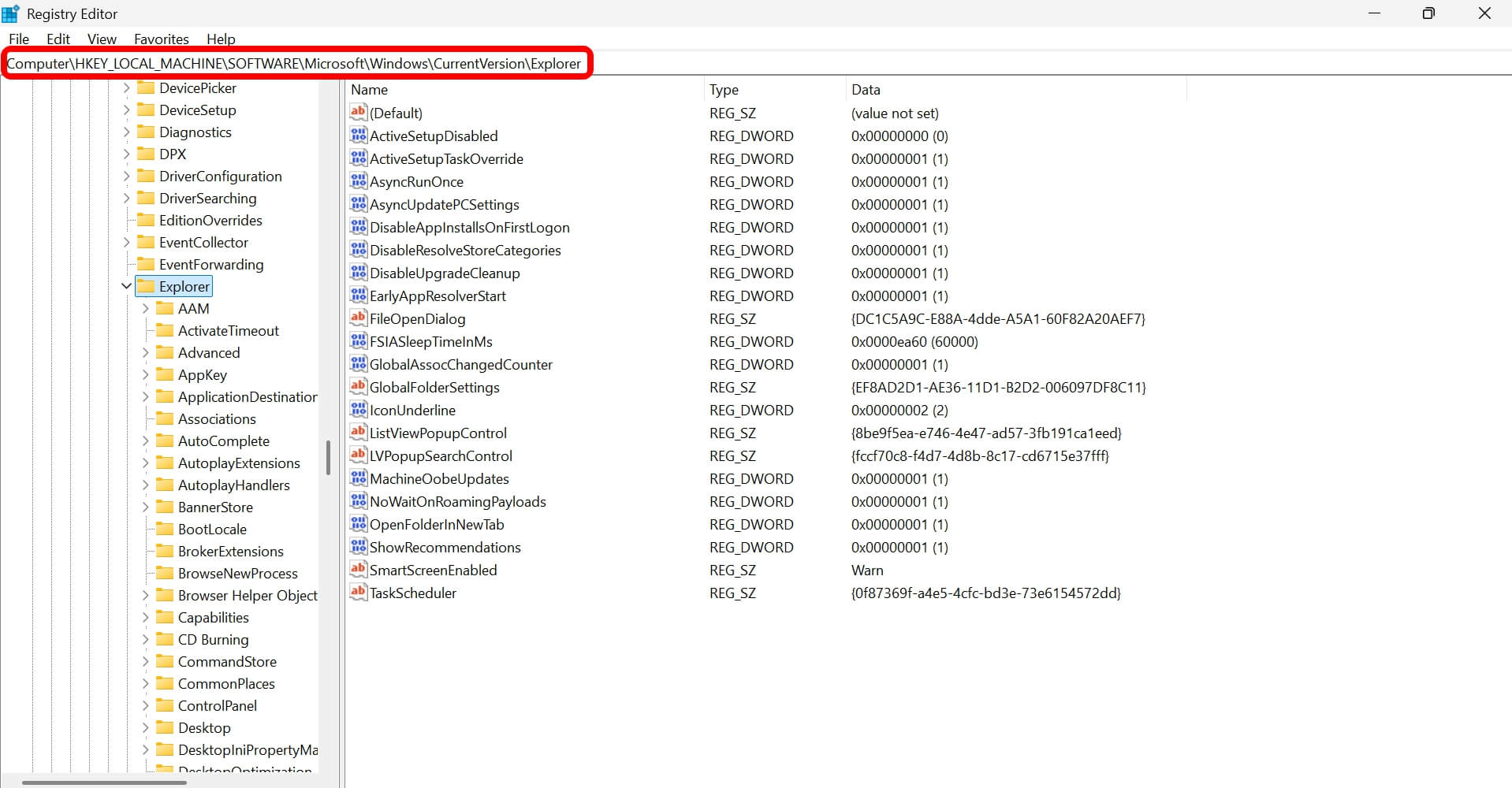Click the FSIASleepTimeInMs data 0x0000ea60 (60000)
This screenshot has width=1512, height=788.
pyautogui.click(x=914, y=341)
